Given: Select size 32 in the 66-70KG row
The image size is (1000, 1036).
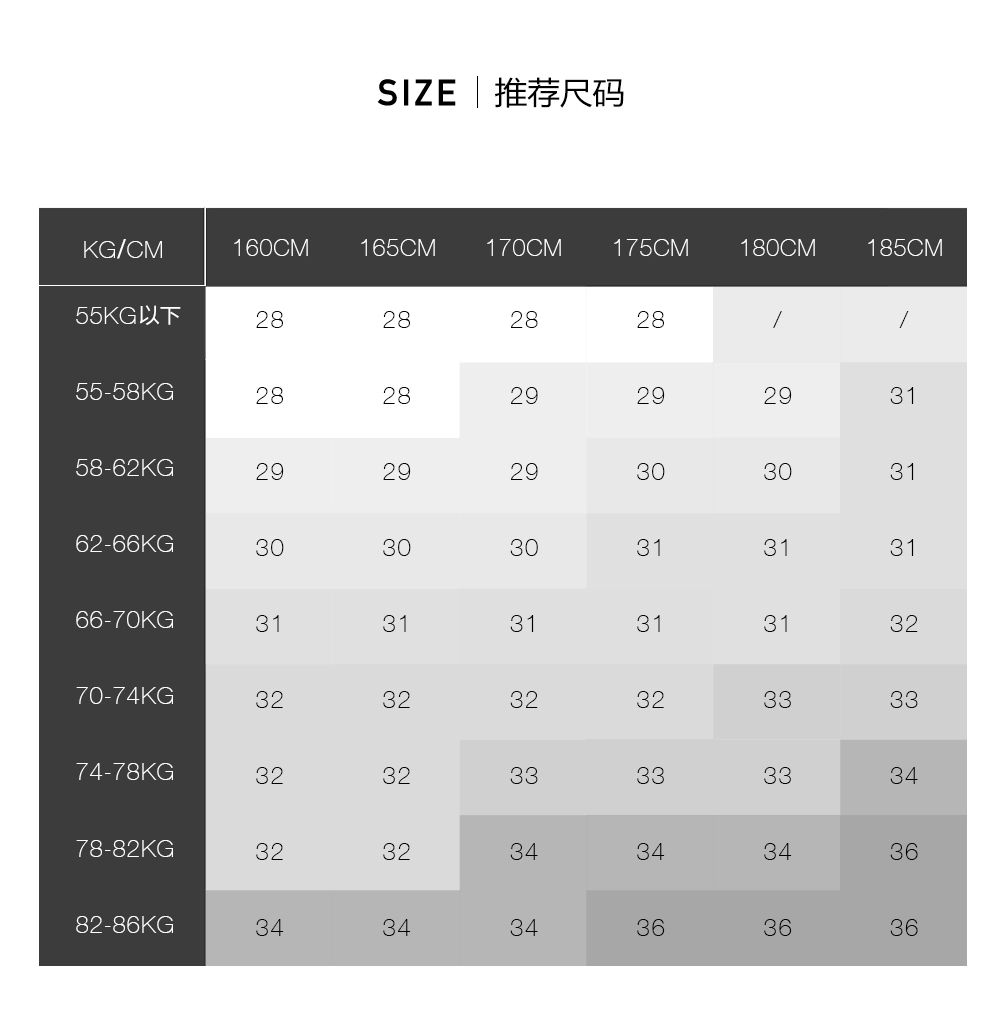Looking at the screenshot, I should [903, 624].
